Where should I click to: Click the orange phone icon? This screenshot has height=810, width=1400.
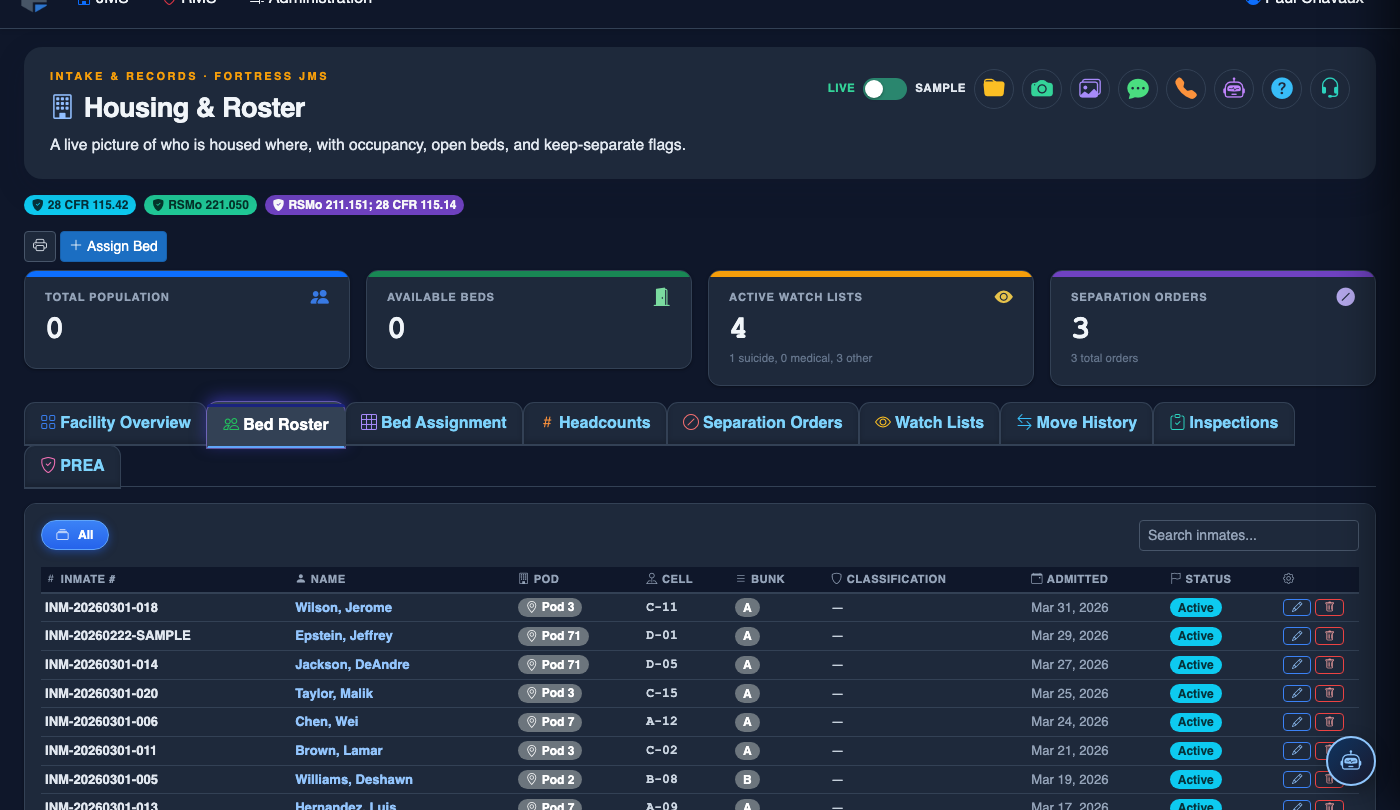1185,88
